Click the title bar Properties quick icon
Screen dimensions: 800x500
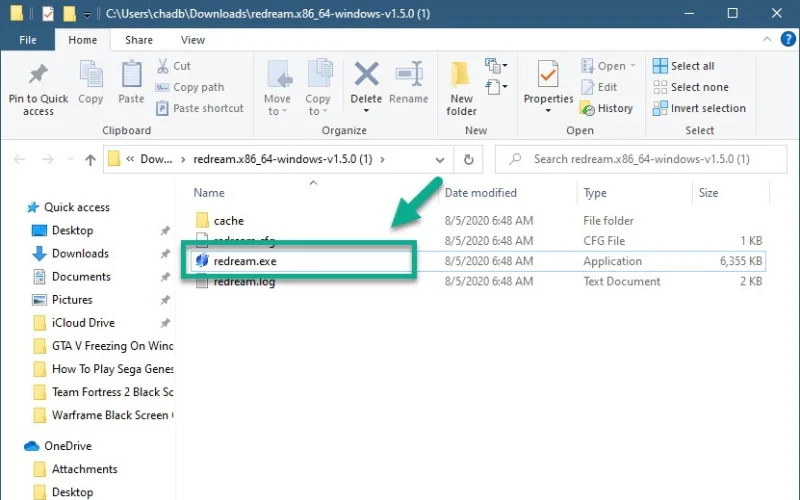tap(48, 14)
